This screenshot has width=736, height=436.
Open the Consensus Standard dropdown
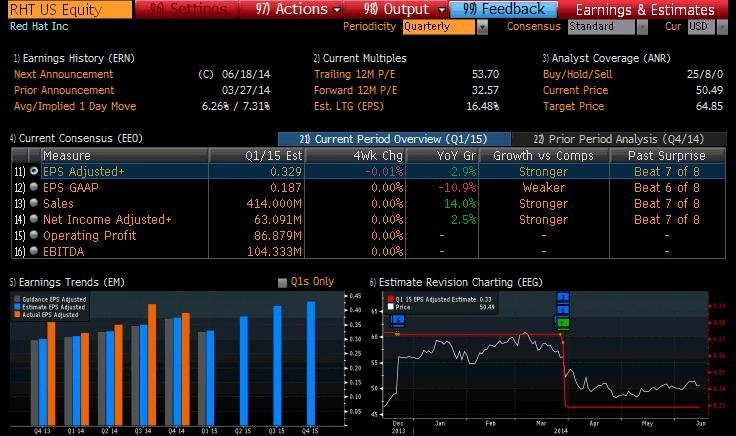642,27
